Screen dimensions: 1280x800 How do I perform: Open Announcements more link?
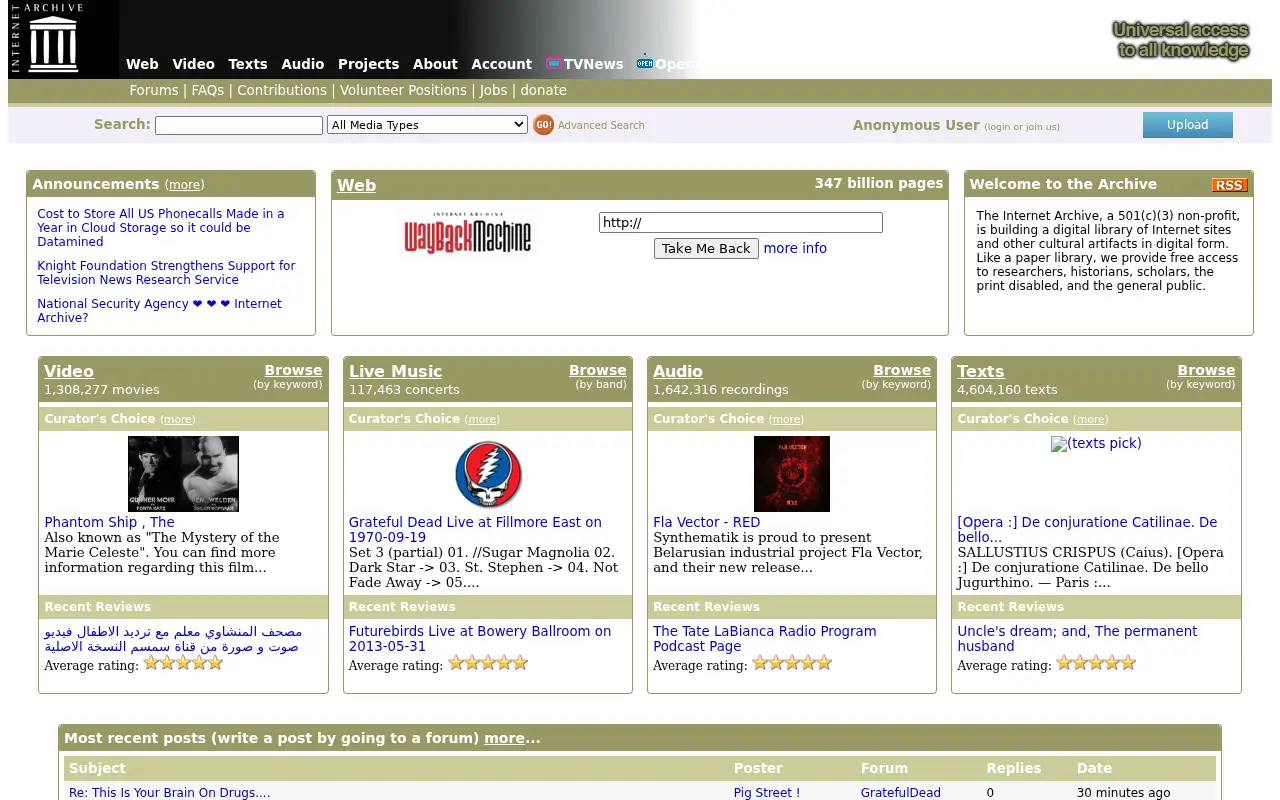click(184, 185)
